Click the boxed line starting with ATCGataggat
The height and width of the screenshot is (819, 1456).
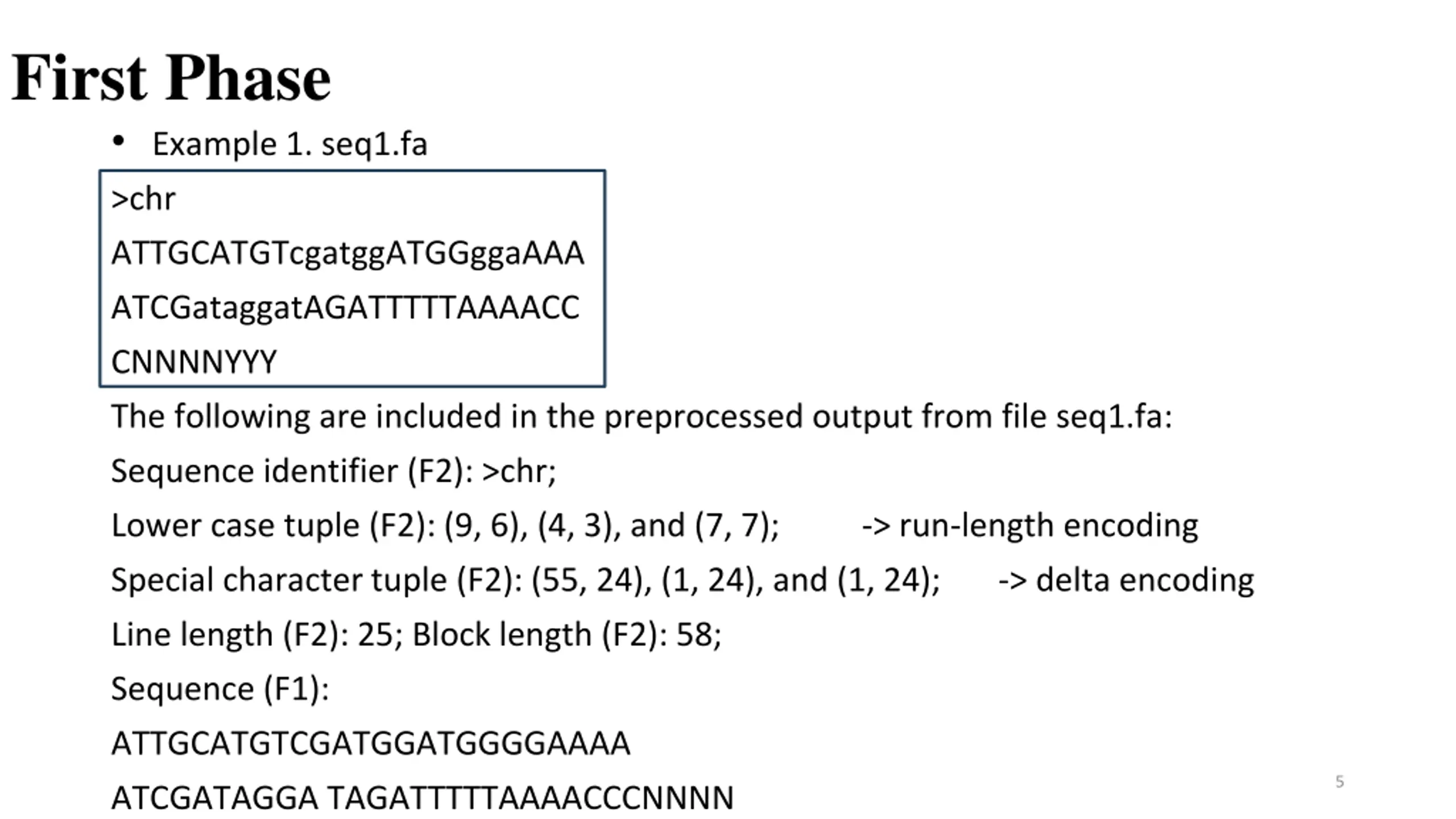pos(345,308)
